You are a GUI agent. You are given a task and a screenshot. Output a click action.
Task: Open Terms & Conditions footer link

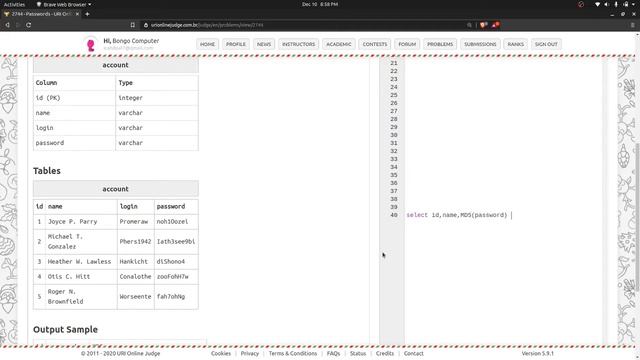[293, 353]
